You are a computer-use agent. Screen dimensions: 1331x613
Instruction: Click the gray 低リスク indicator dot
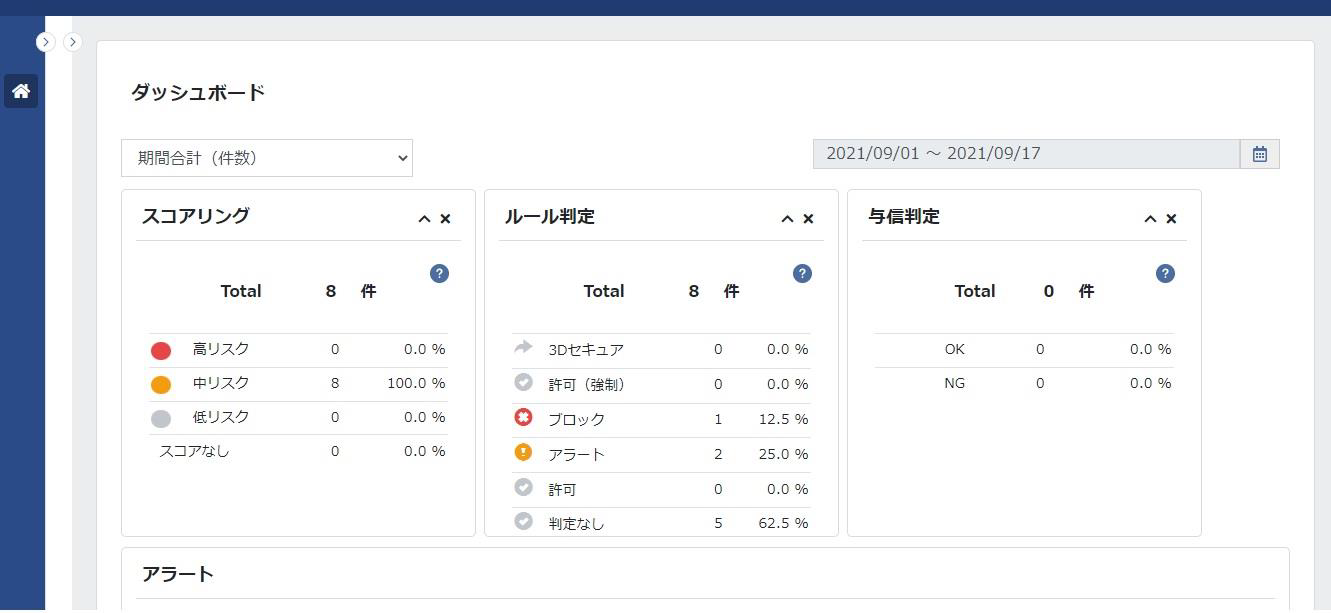tap(161, 419)
